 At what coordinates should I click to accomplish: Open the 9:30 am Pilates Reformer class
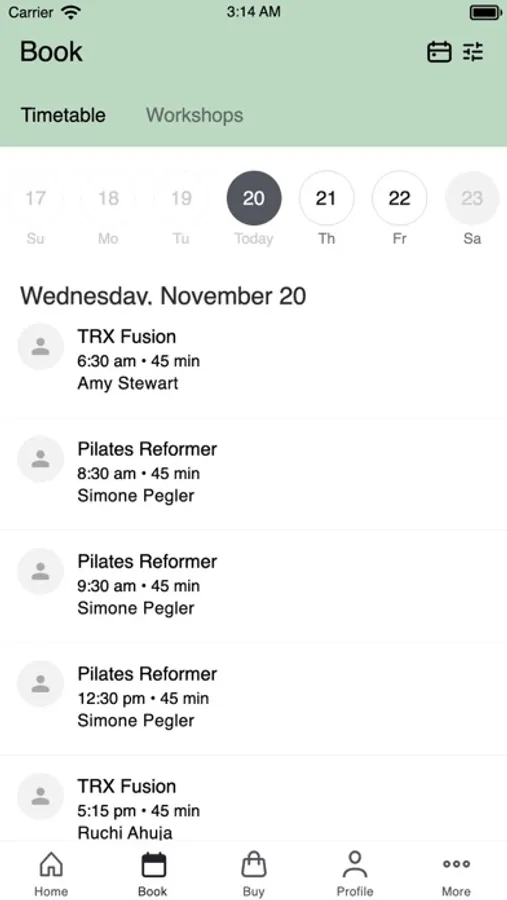253,585
